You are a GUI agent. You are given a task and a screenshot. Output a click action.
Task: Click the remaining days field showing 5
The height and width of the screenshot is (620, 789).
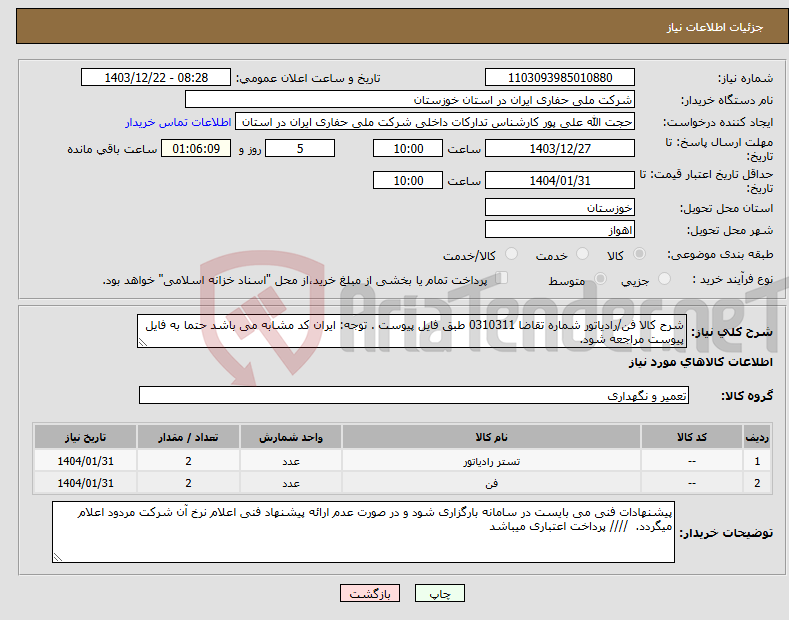pos(300,148)
